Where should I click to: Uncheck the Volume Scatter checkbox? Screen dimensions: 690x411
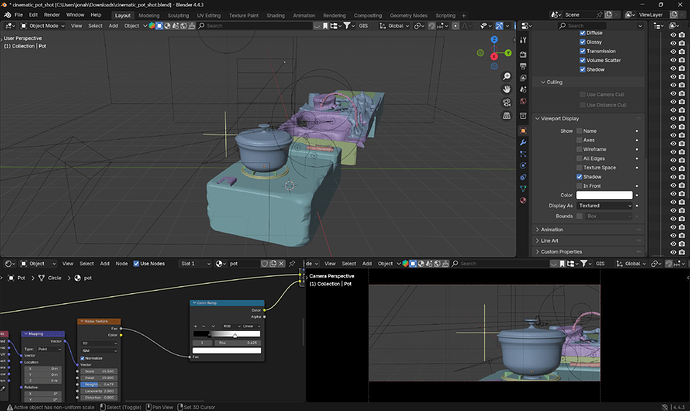coord(582,60)
